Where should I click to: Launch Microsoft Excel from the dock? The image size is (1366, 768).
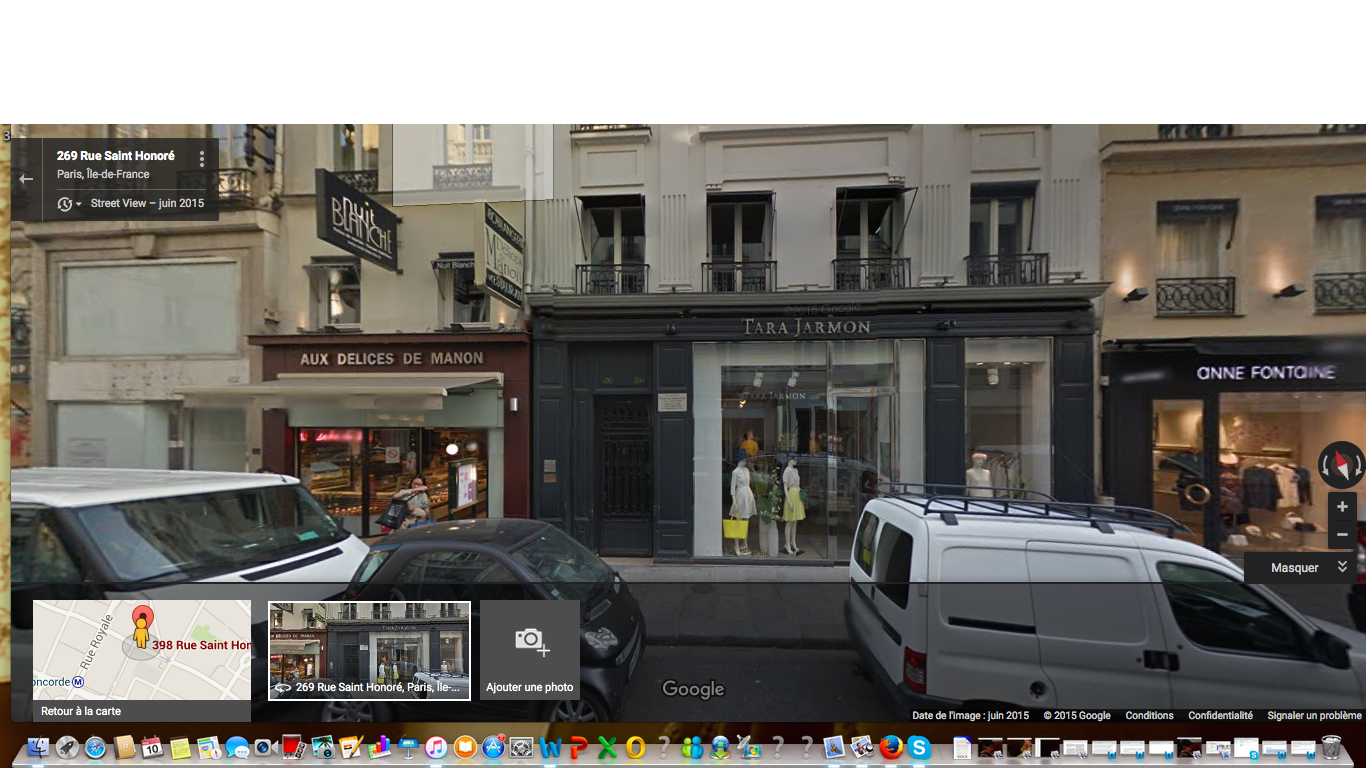[x=607, y=748]
